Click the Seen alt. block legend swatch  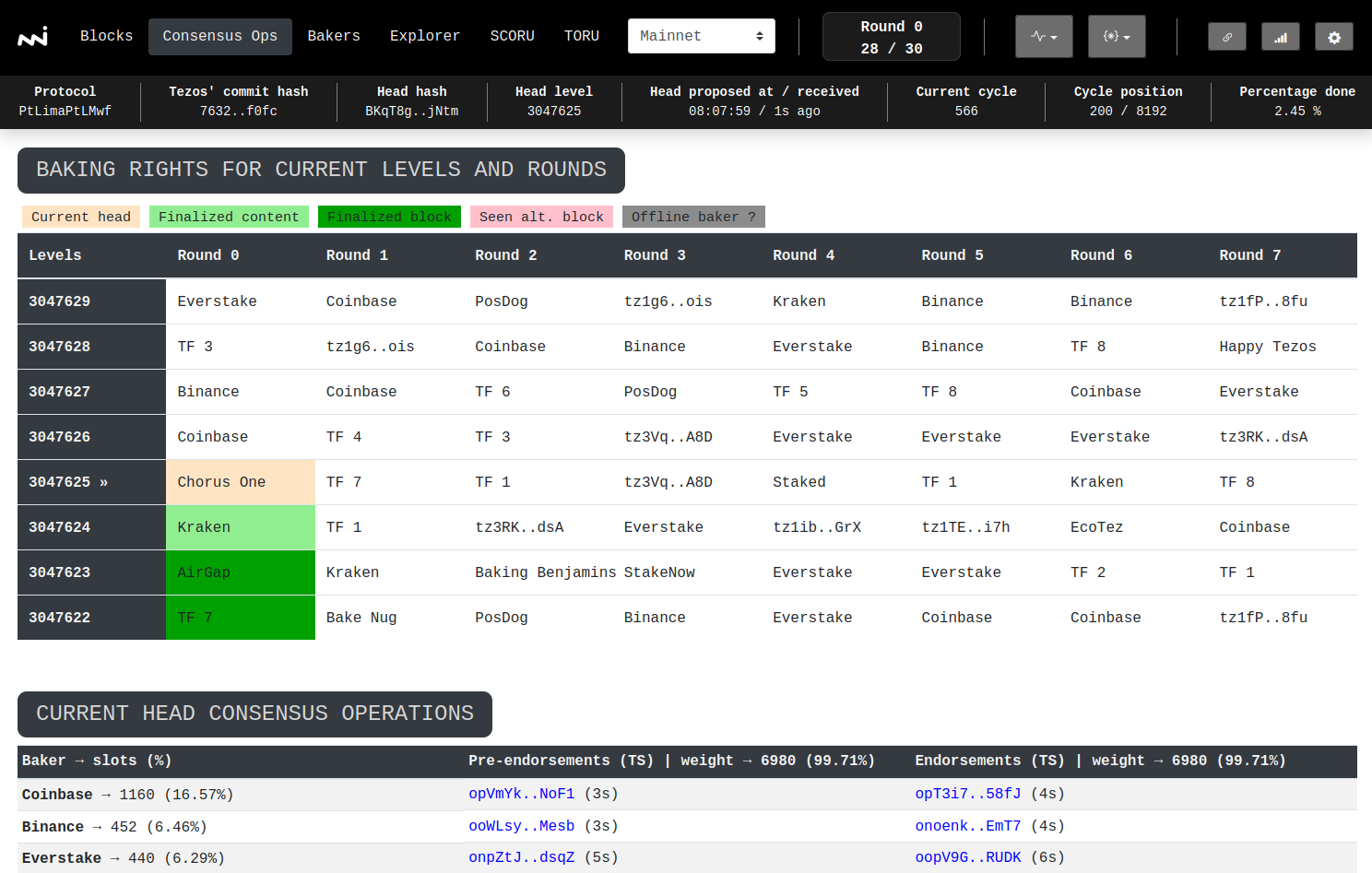click(541, 217)
